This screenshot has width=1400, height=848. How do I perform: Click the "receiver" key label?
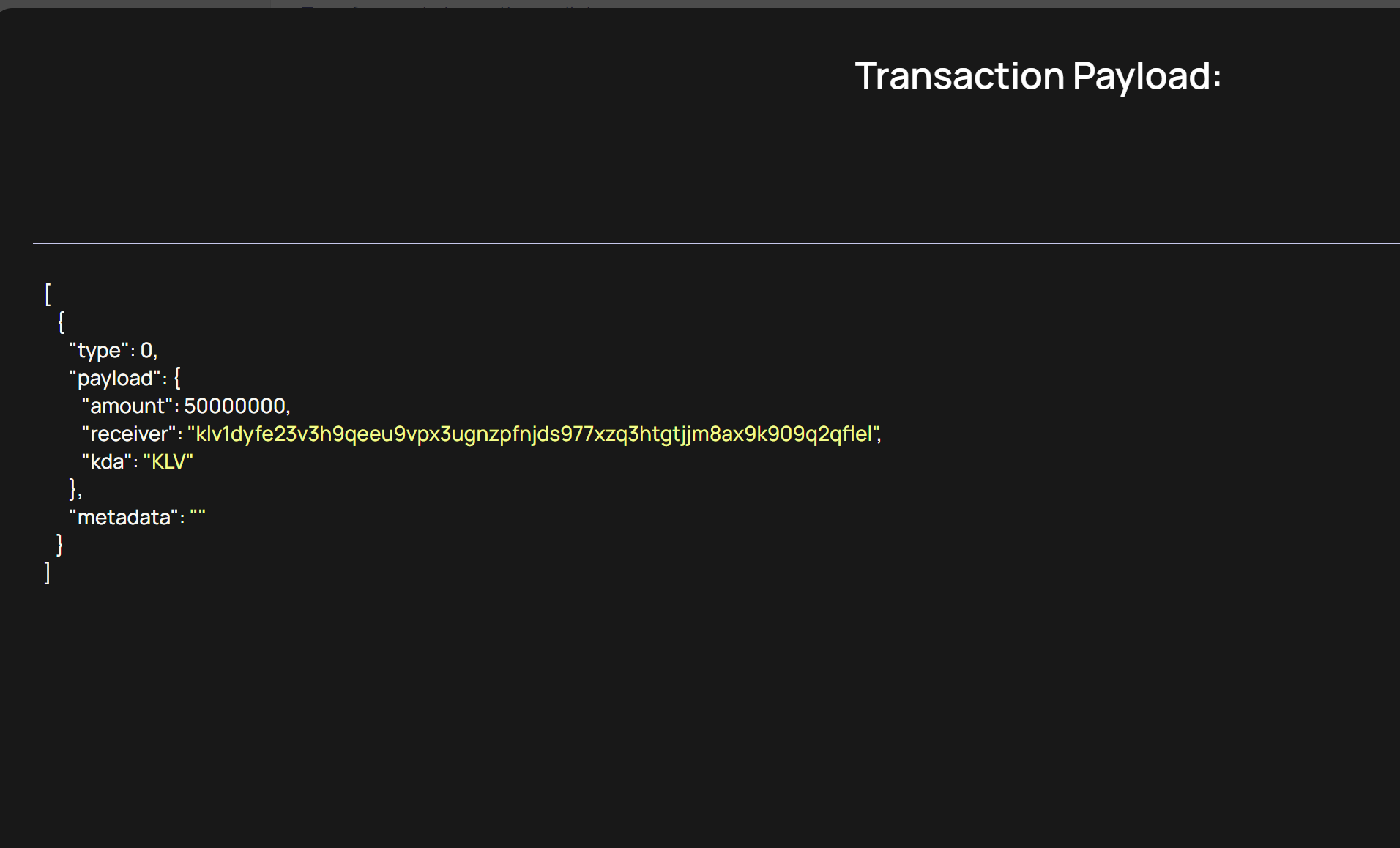129,434
